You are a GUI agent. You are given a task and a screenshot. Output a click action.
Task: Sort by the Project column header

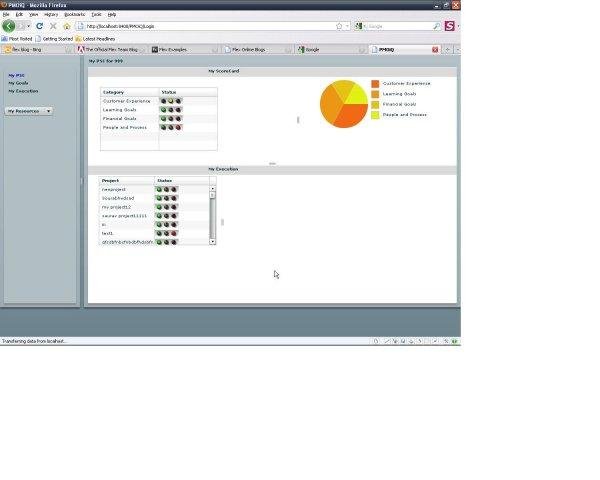pos(127,180)
